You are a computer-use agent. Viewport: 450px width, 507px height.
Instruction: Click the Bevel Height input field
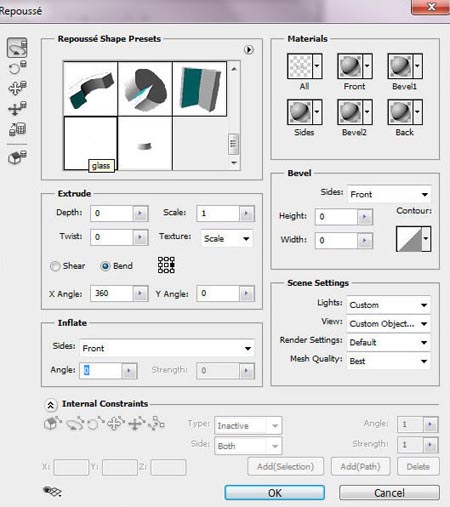336,217
